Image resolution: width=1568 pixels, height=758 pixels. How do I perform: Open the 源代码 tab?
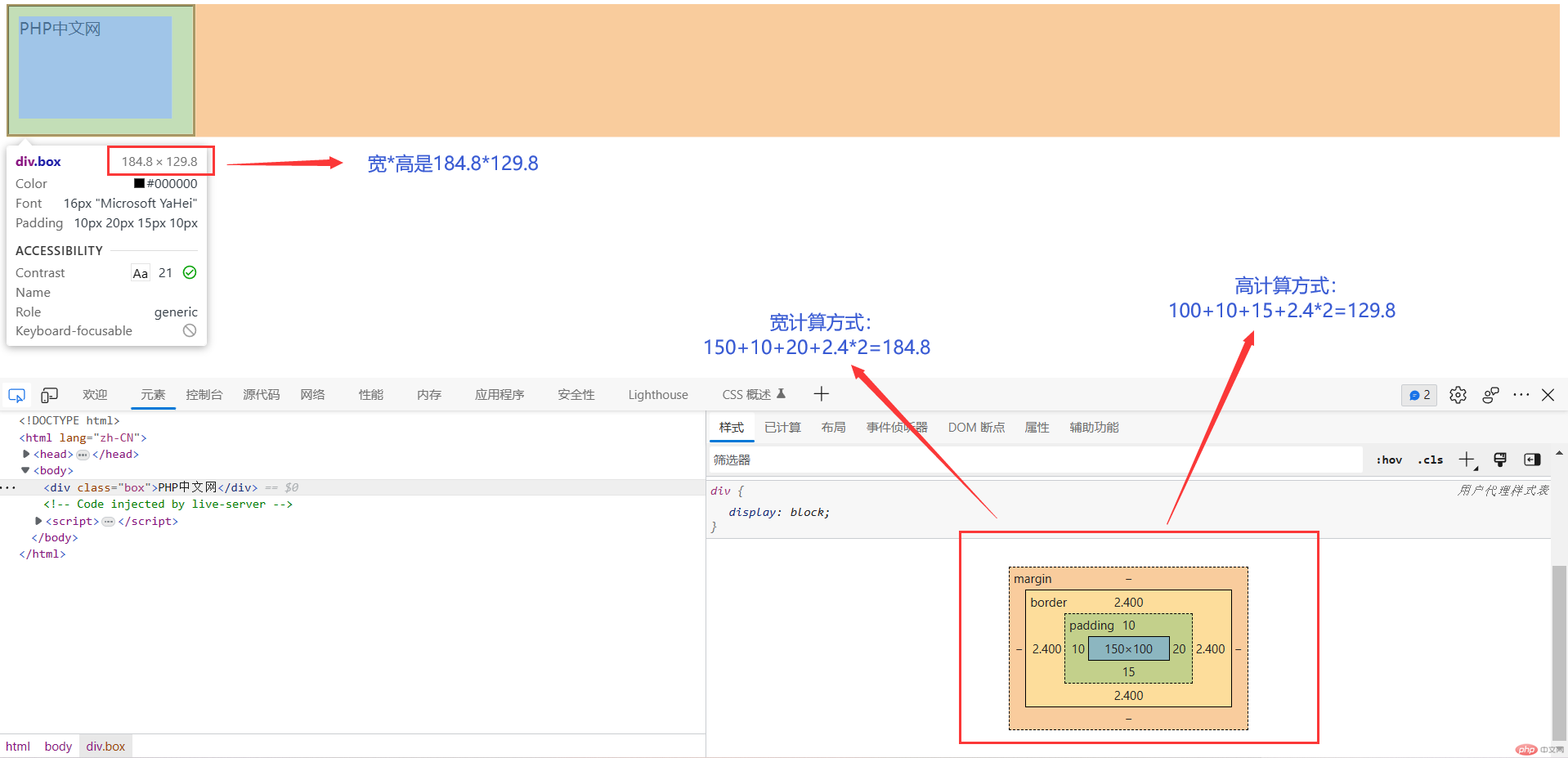click(262, 395)
